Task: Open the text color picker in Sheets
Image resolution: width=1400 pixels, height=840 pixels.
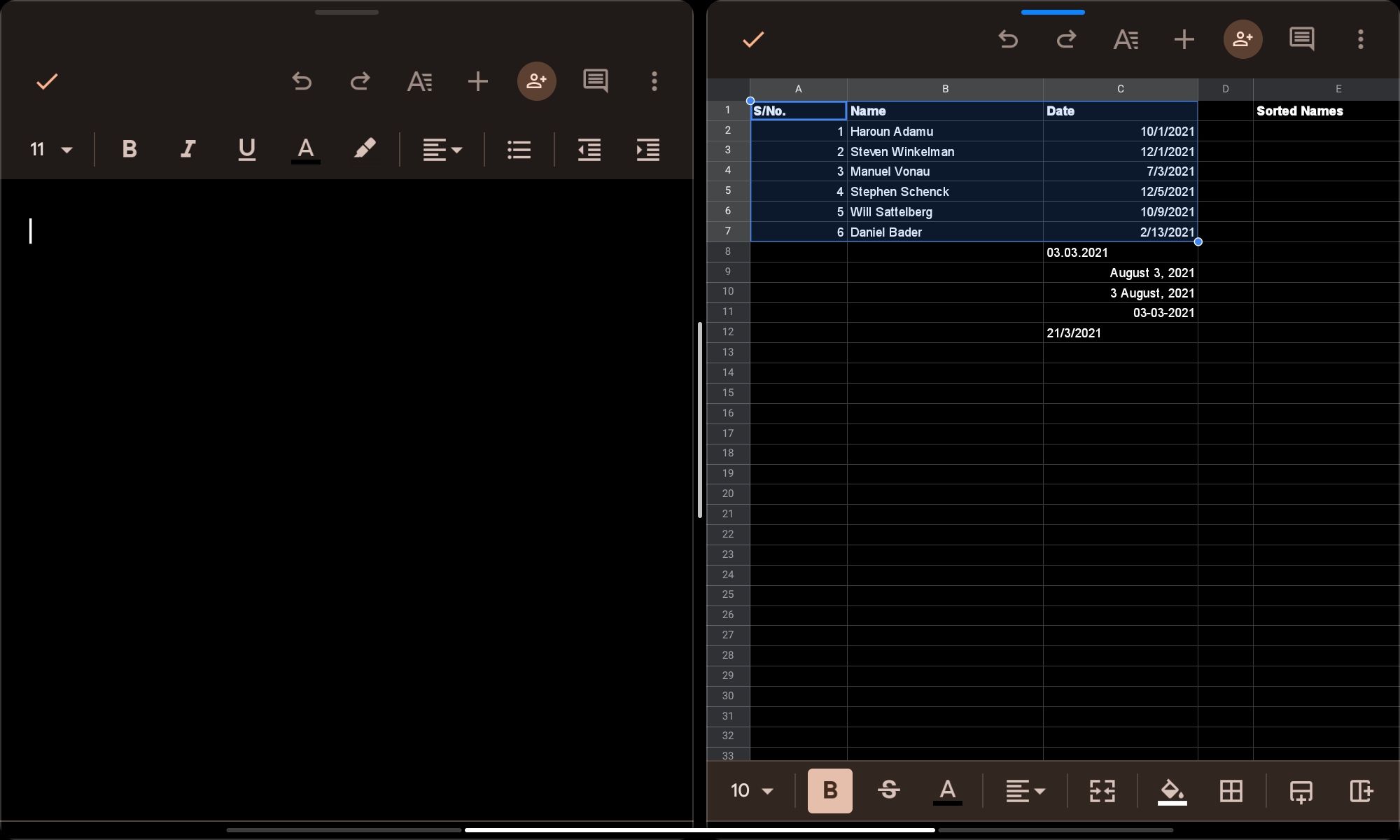Action: 947,791
